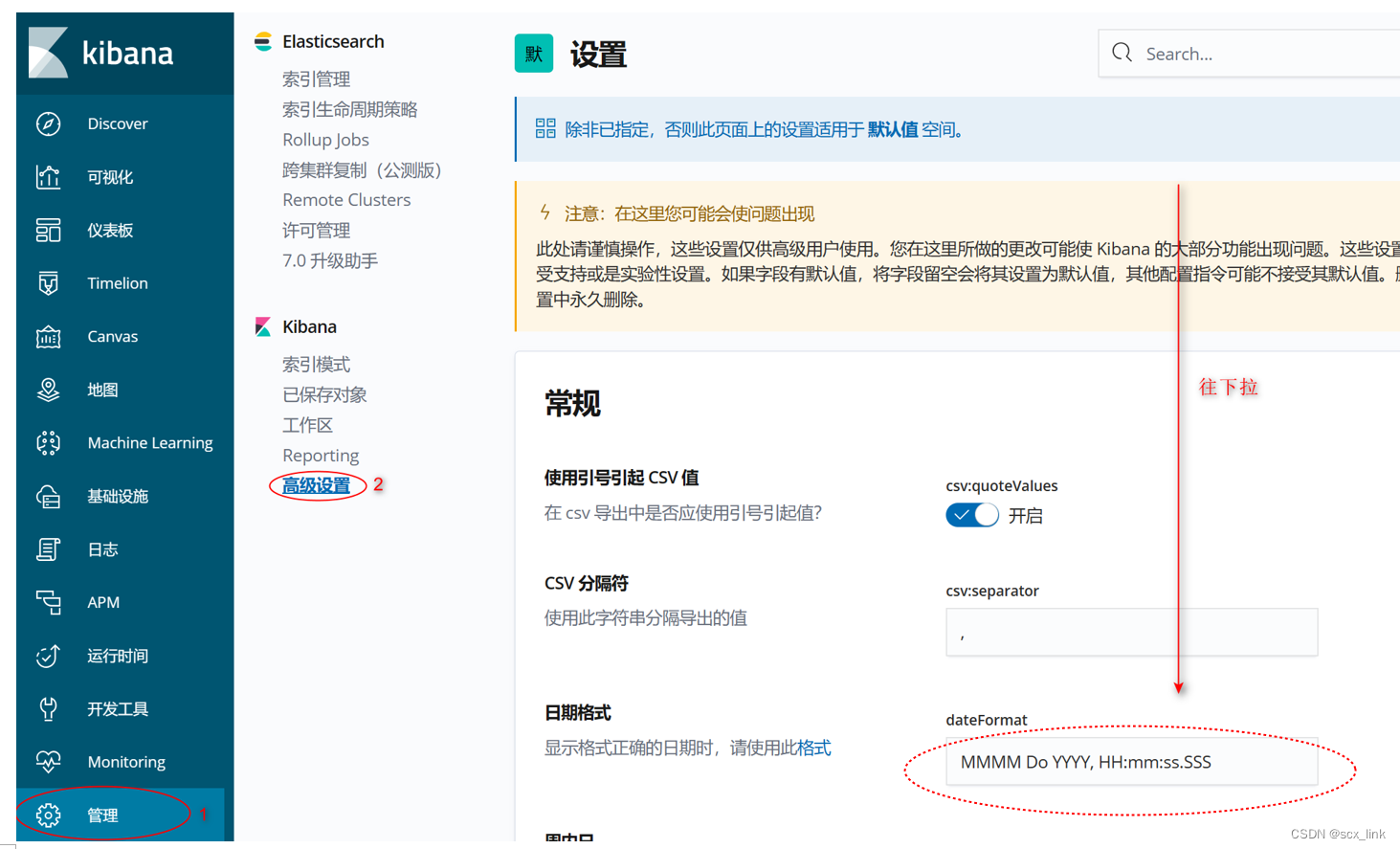Image resolution: width=1400 pixels, height=849 pixels.
Task: Select Timelion in the sidebar
Action: click(118, 283)
